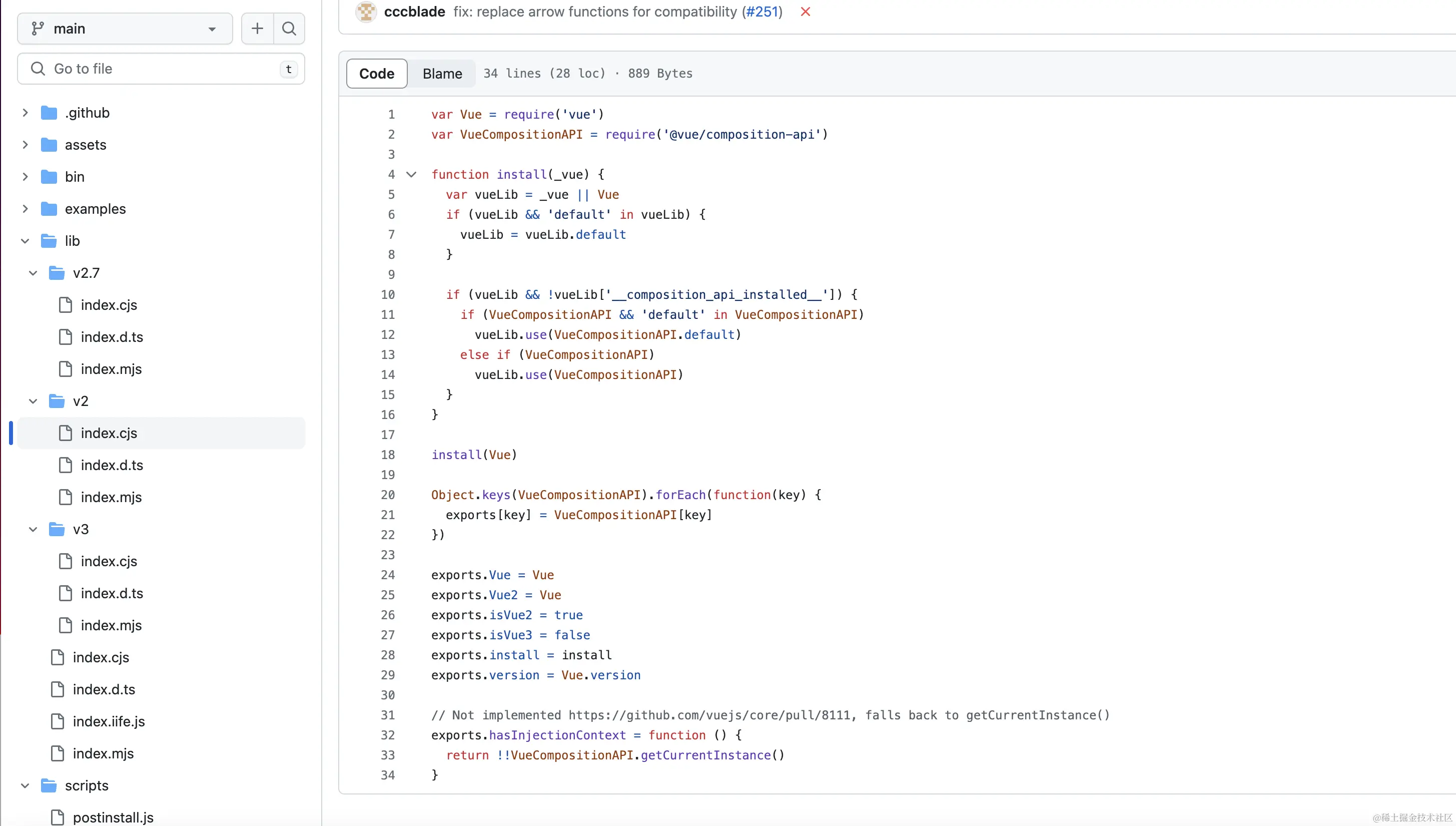The width and height of the screenshot is (1456, 826).
Task: Click the postinstall.js file icon
Action: (57, 817)
